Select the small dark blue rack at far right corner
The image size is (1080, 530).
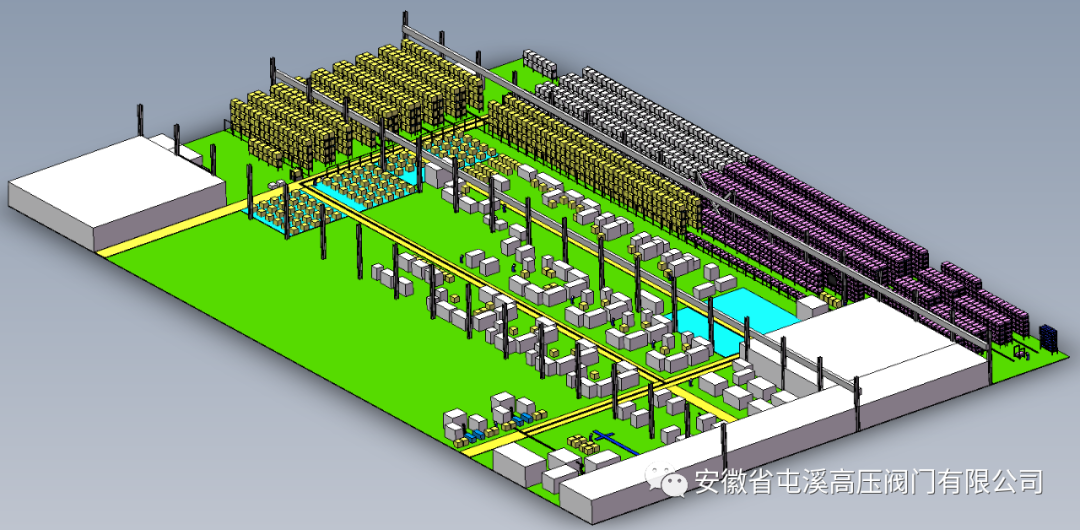(1050, 337)
